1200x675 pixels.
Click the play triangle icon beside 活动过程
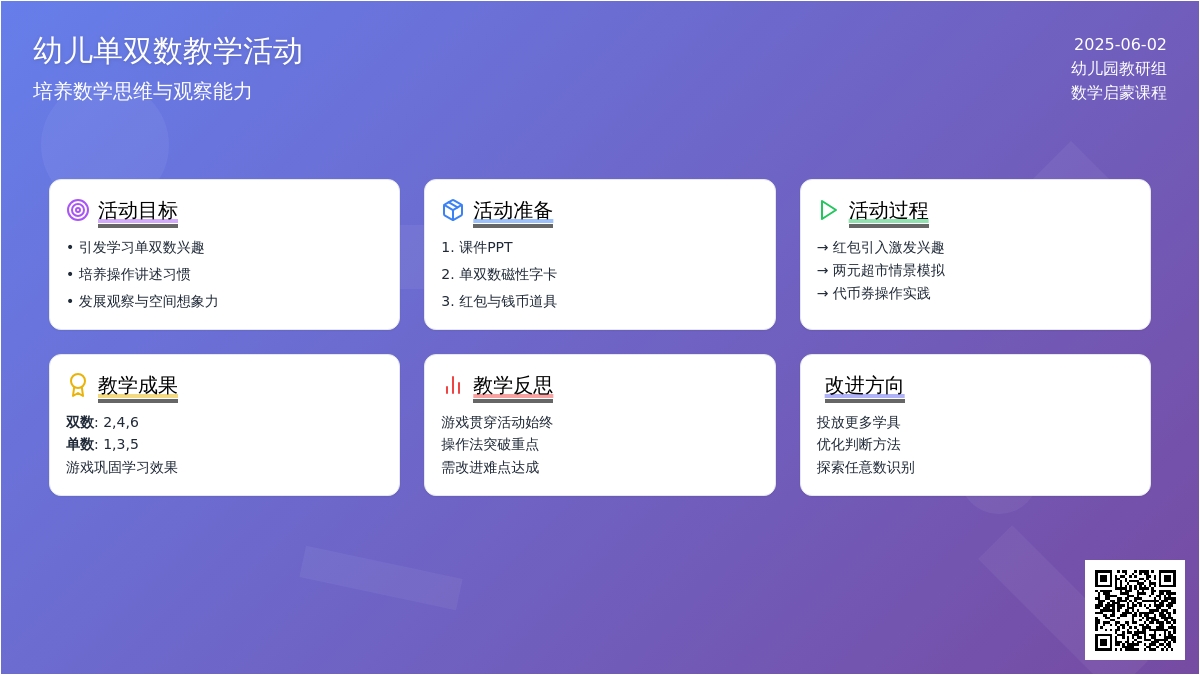(x=829, y=210)
